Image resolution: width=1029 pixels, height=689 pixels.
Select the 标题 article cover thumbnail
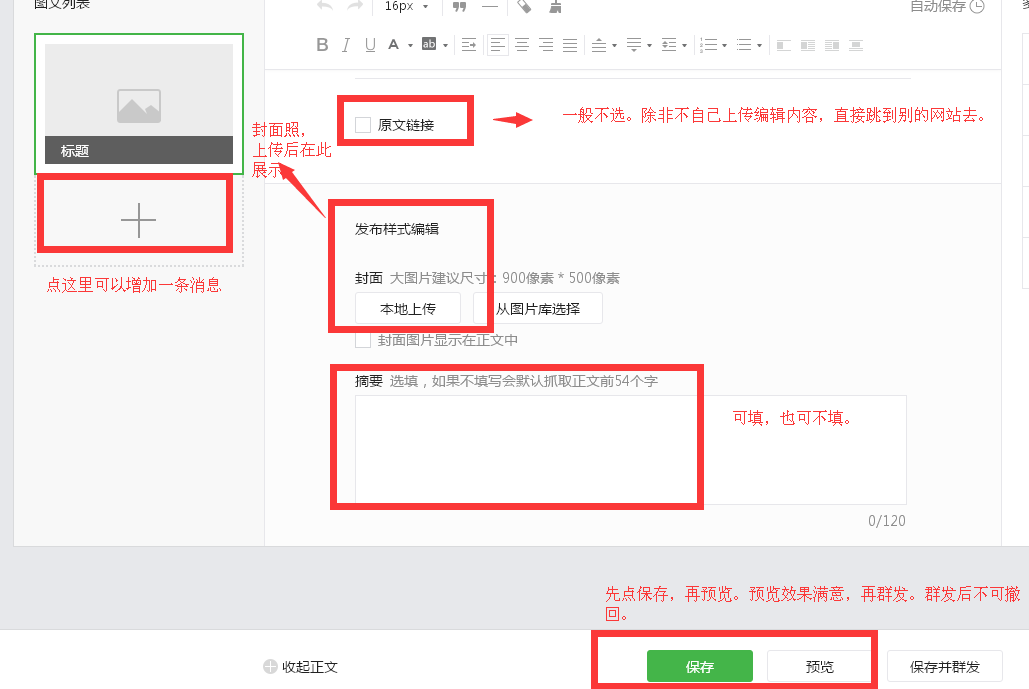139,104
